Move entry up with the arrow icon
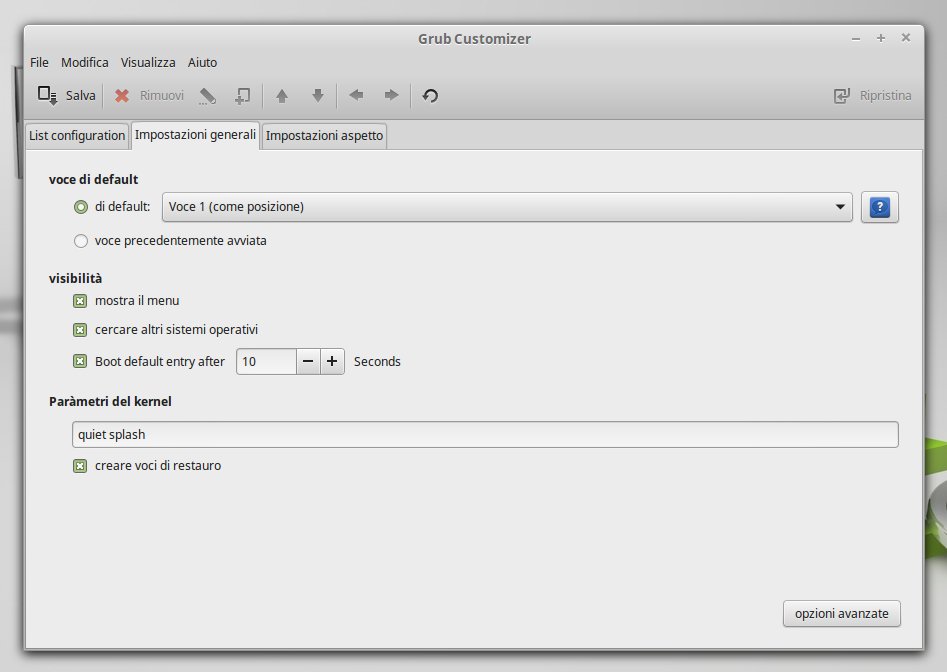The width and height of the screenshot is (947, 672). [281, 95]
